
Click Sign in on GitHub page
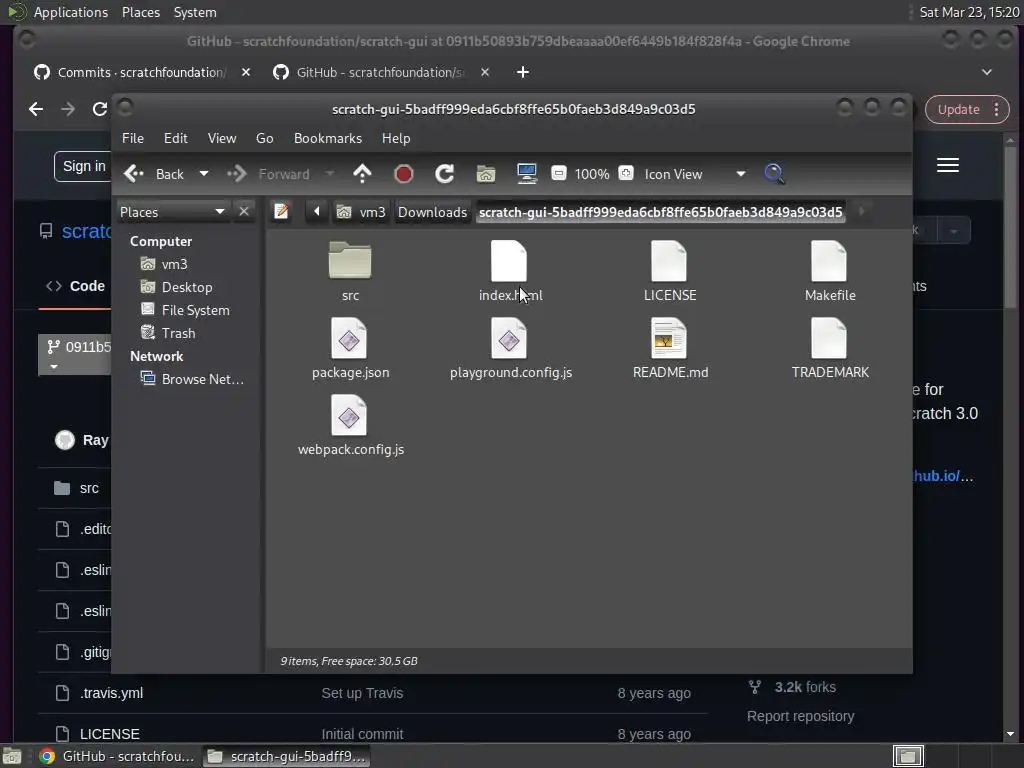tap(84, 167)
